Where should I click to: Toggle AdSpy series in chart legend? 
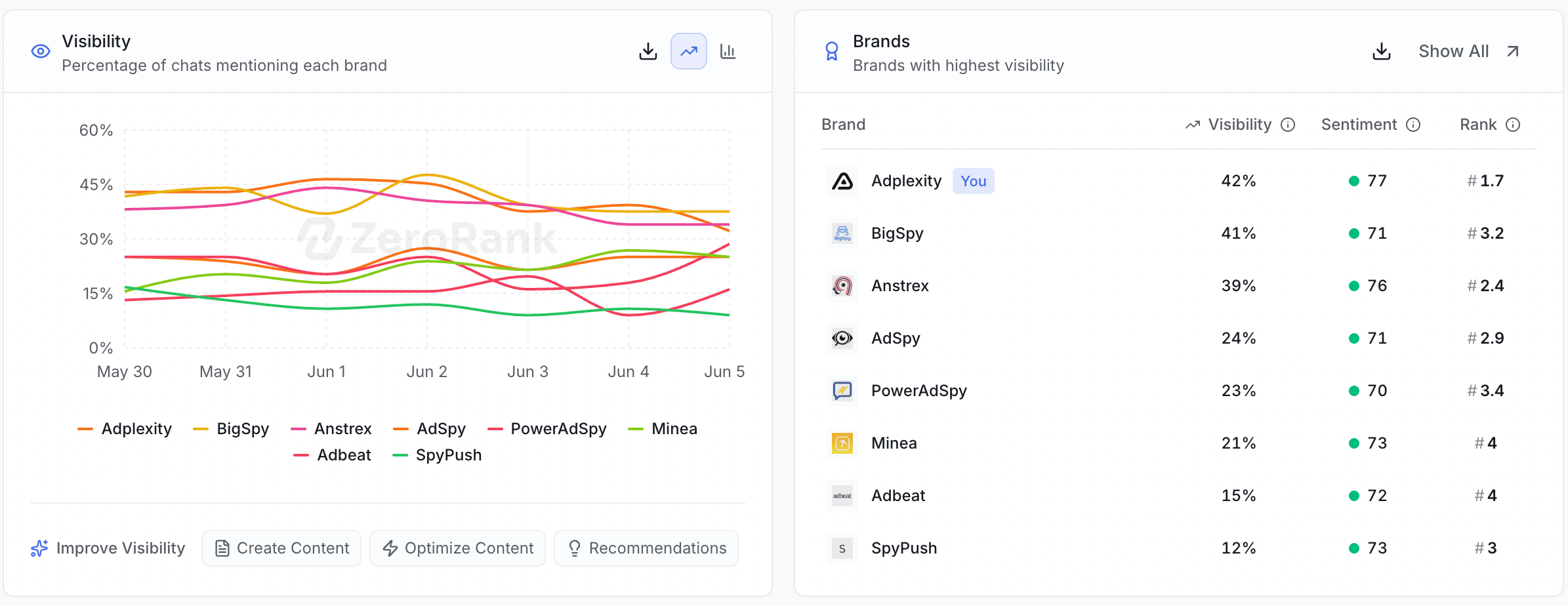click(430, 429)
